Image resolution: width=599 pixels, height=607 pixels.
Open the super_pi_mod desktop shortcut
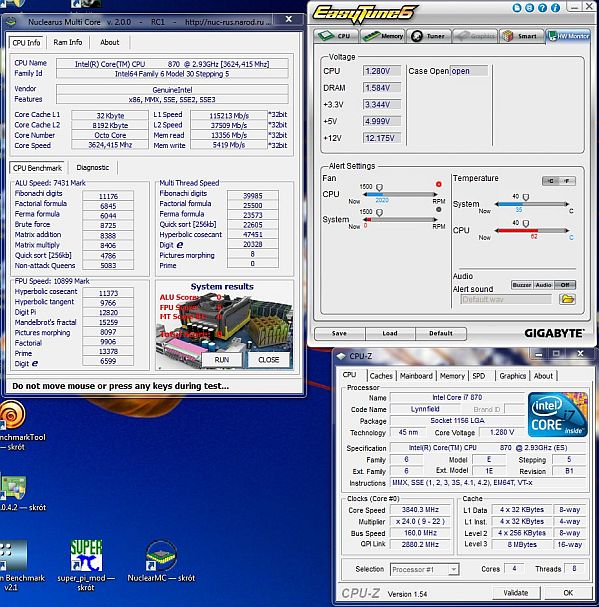pos(86,566)
